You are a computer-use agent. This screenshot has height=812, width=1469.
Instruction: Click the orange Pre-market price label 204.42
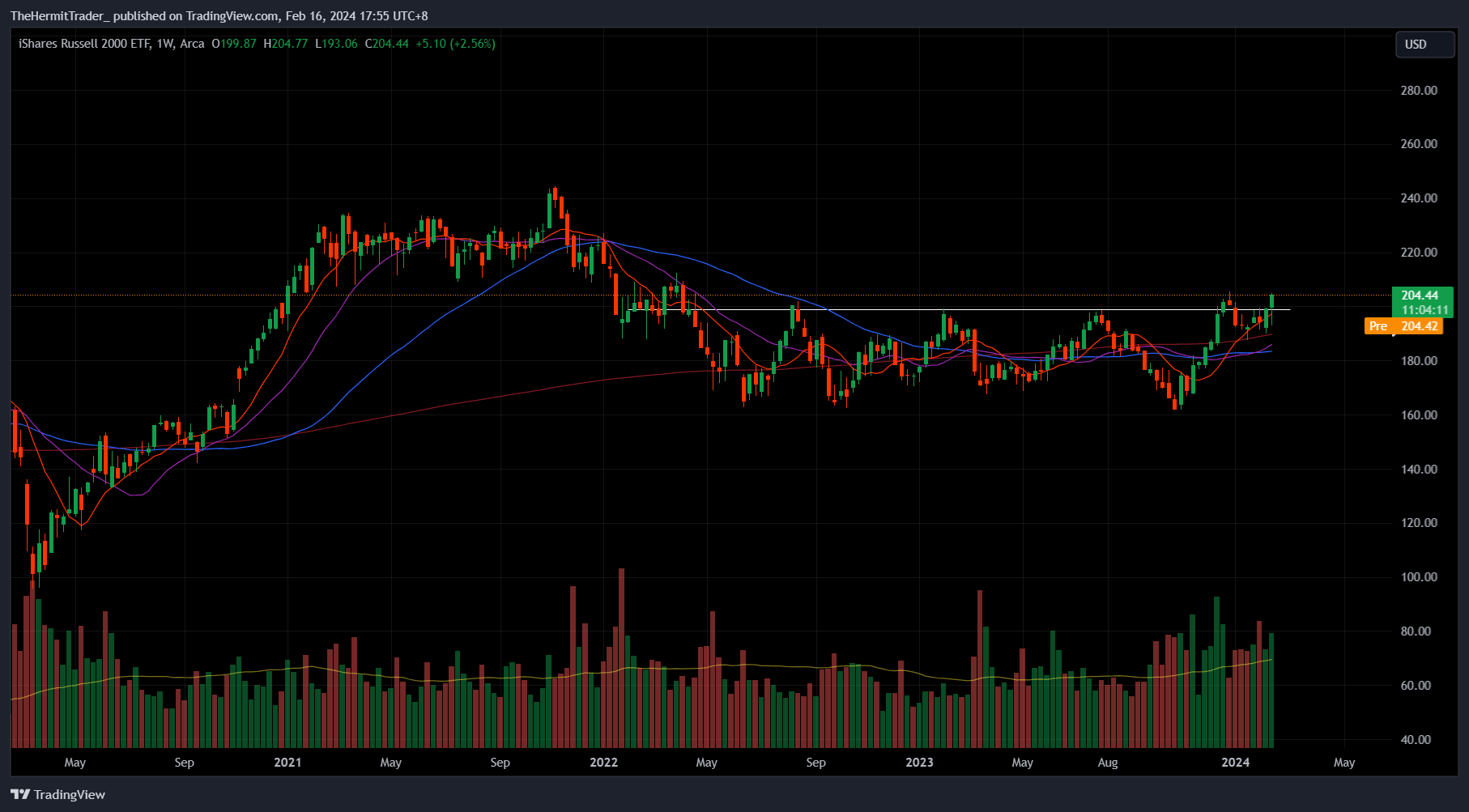(x=1402, y=326)
